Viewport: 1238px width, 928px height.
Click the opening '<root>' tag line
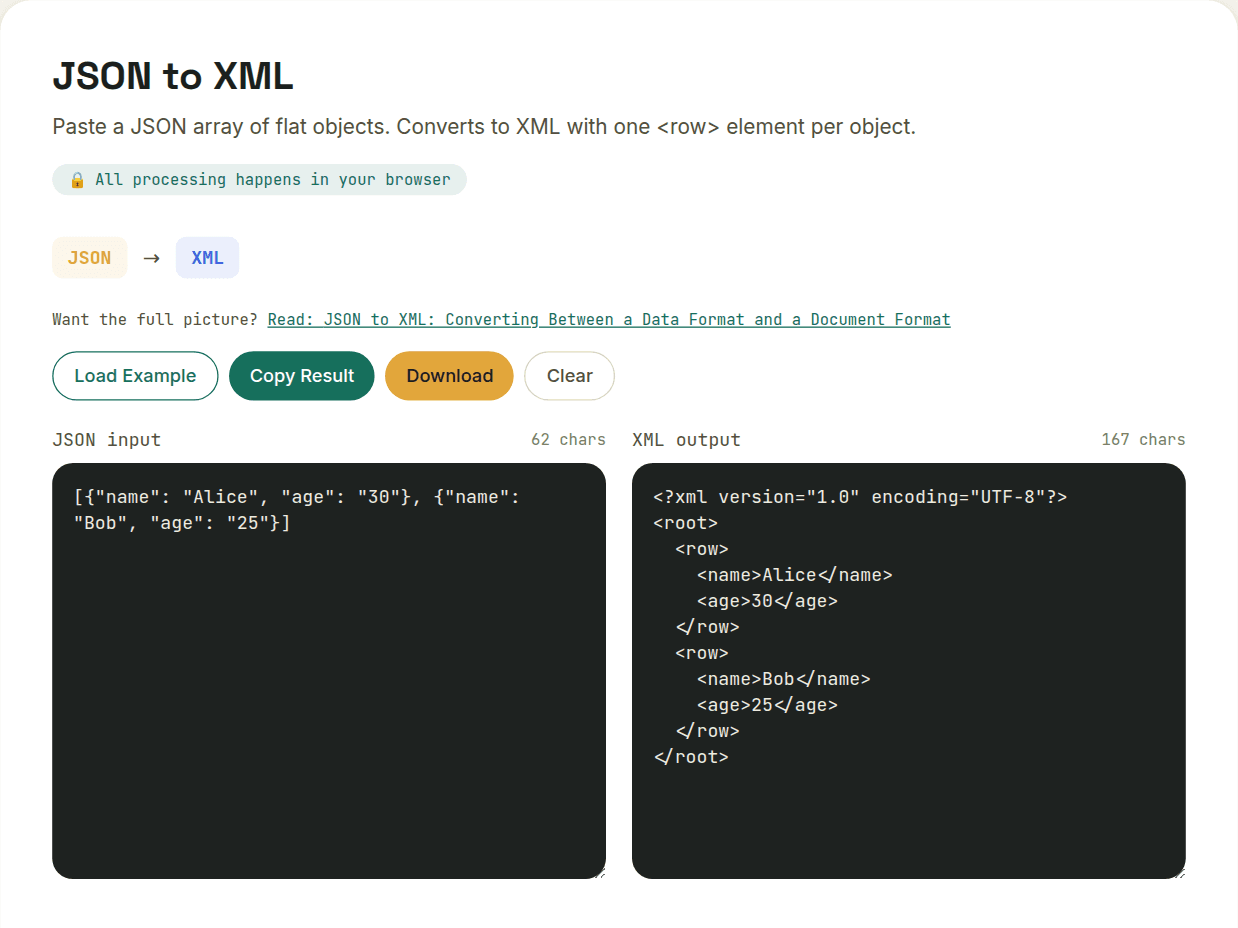point(686,523)
